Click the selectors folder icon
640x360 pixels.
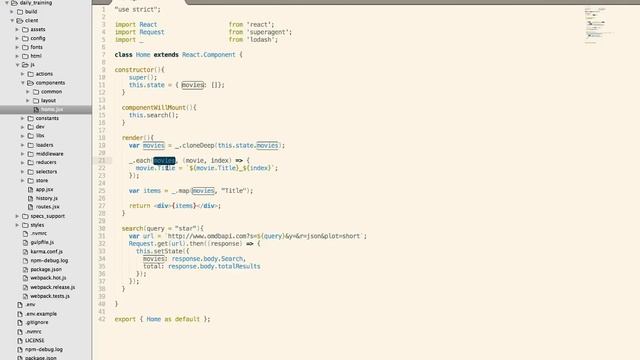coord(31,172)
